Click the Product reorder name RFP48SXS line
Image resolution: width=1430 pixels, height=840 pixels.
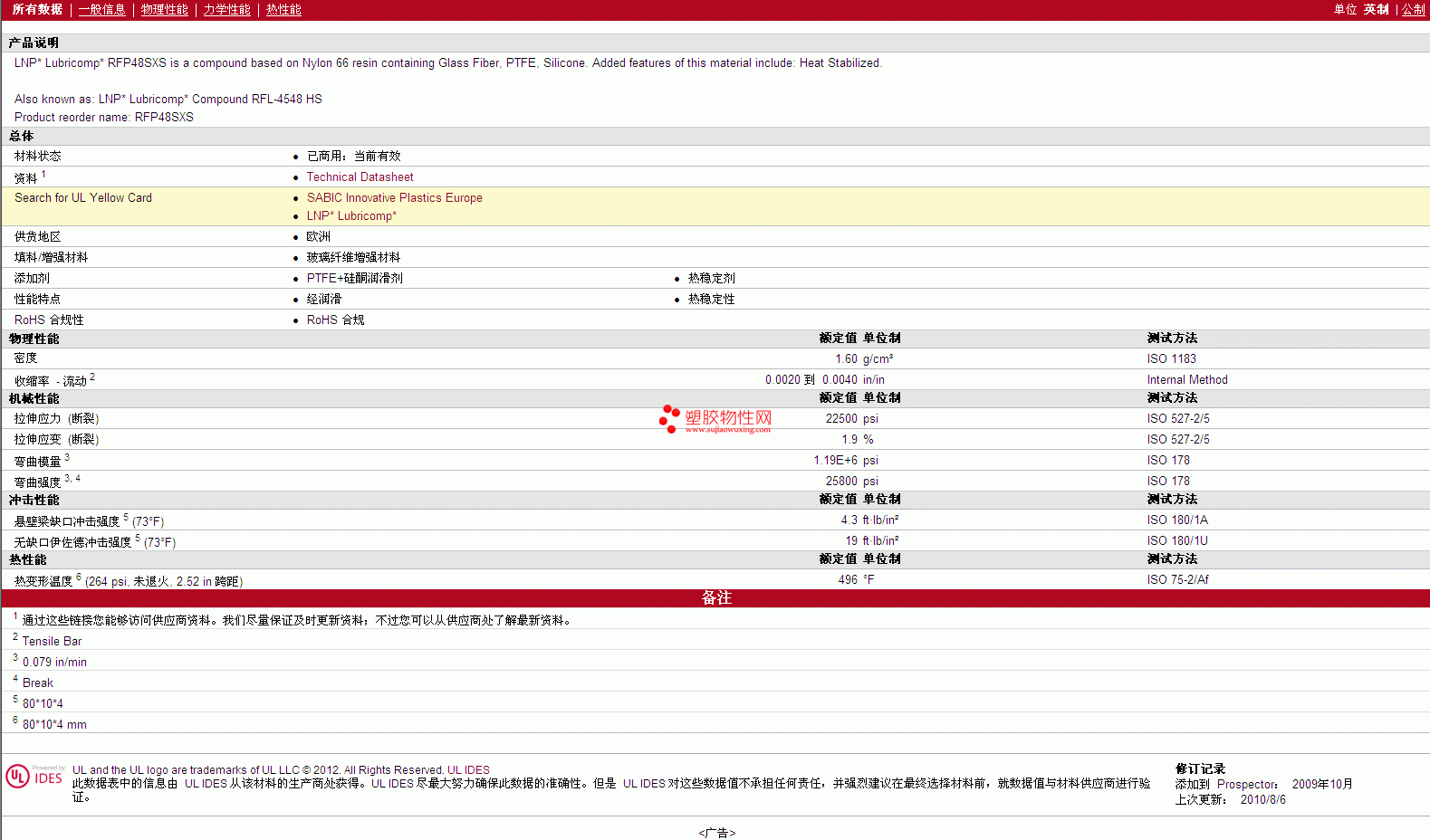104,118
